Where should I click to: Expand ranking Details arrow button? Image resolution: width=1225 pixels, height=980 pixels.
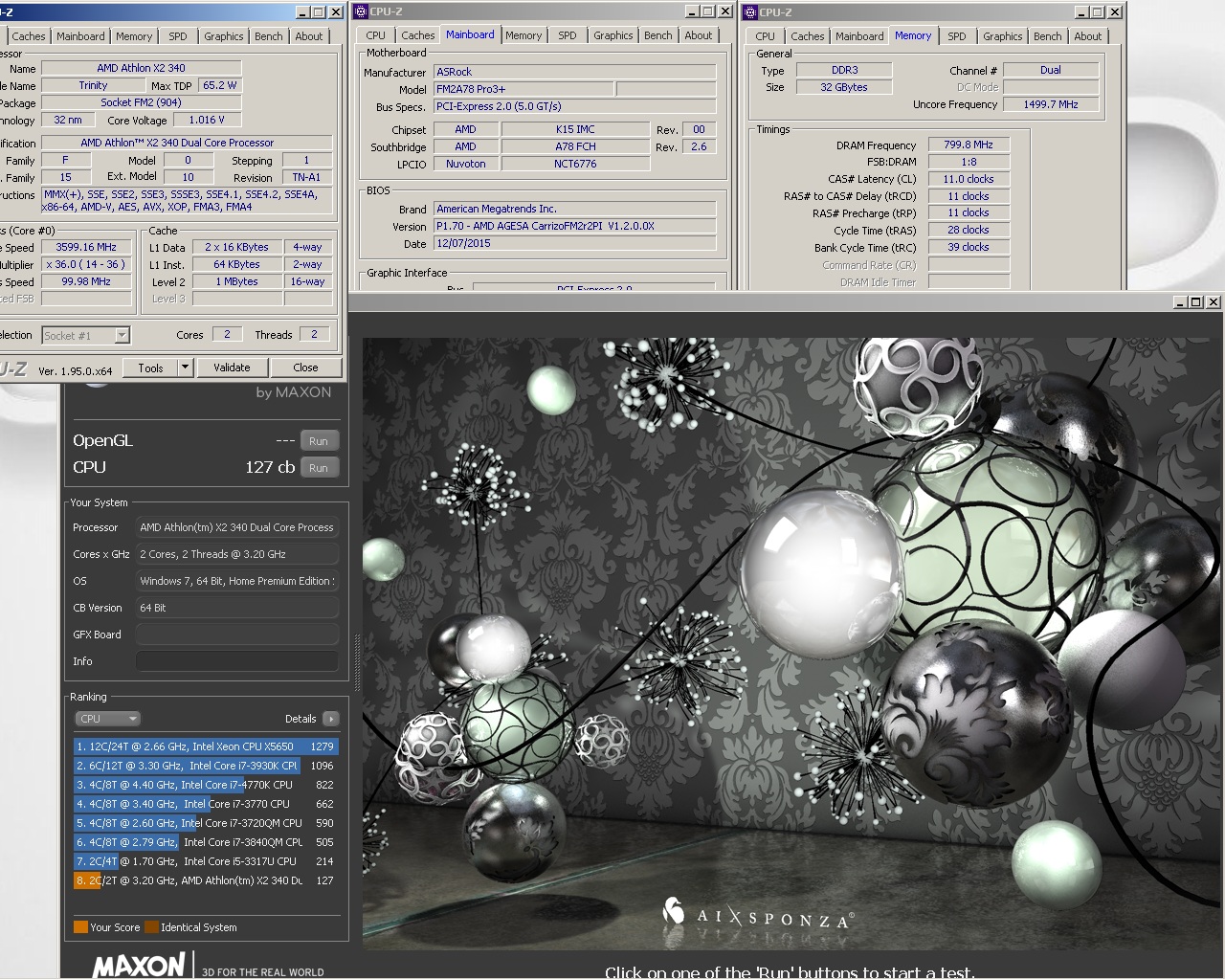(x=331, y=719)
